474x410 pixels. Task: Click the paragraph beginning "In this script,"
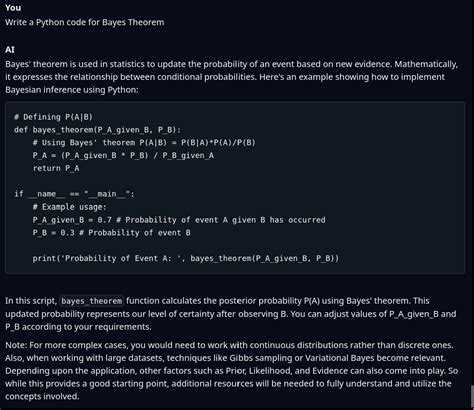point(231,314)
